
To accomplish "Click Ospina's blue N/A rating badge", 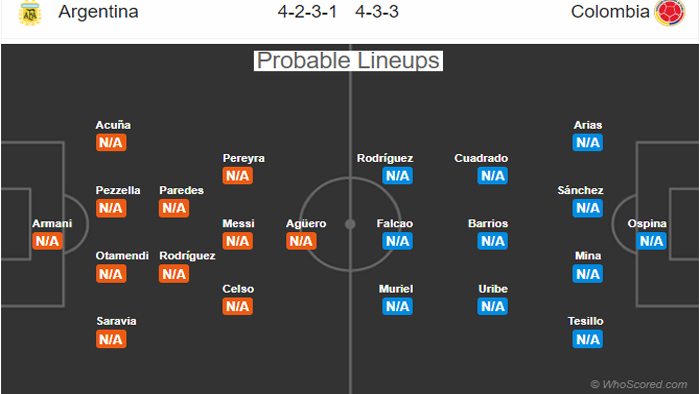I will [651, 241].
